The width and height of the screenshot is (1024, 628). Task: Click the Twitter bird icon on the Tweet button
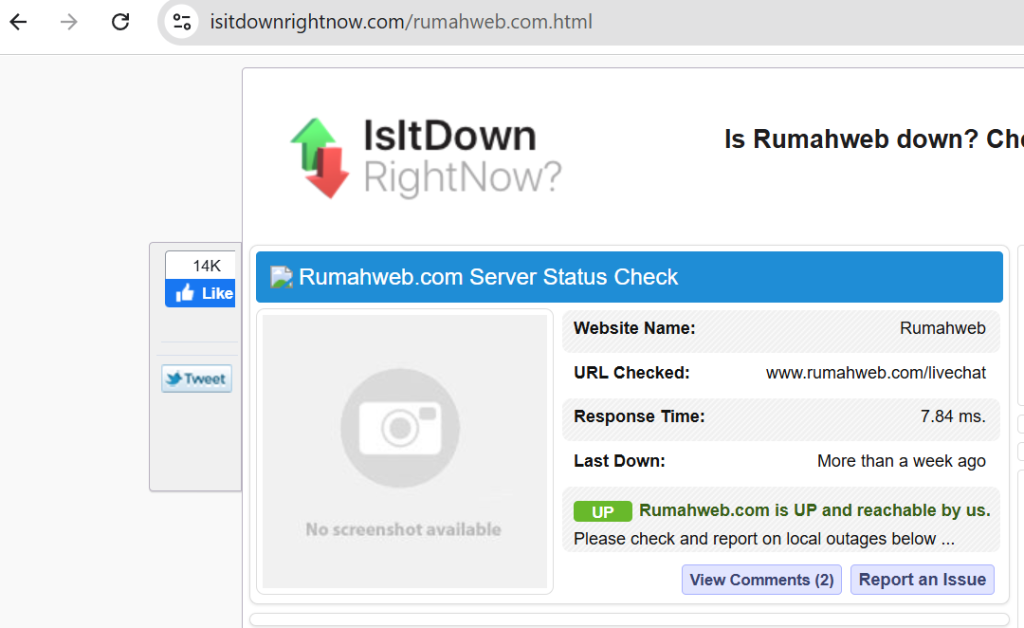tap(176, 378)
